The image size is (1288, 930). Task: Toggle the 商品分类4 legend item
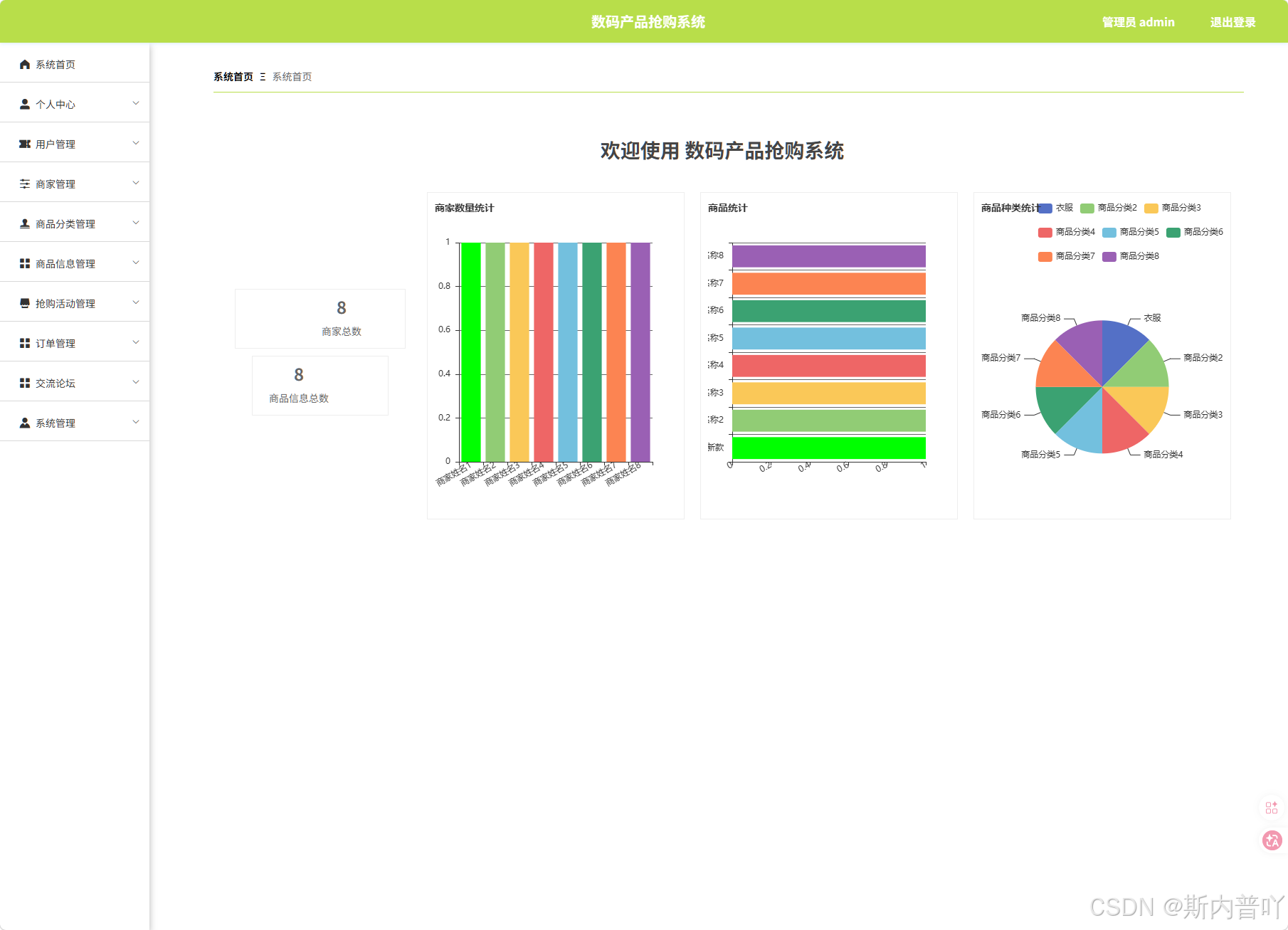tap(1067, 232)
